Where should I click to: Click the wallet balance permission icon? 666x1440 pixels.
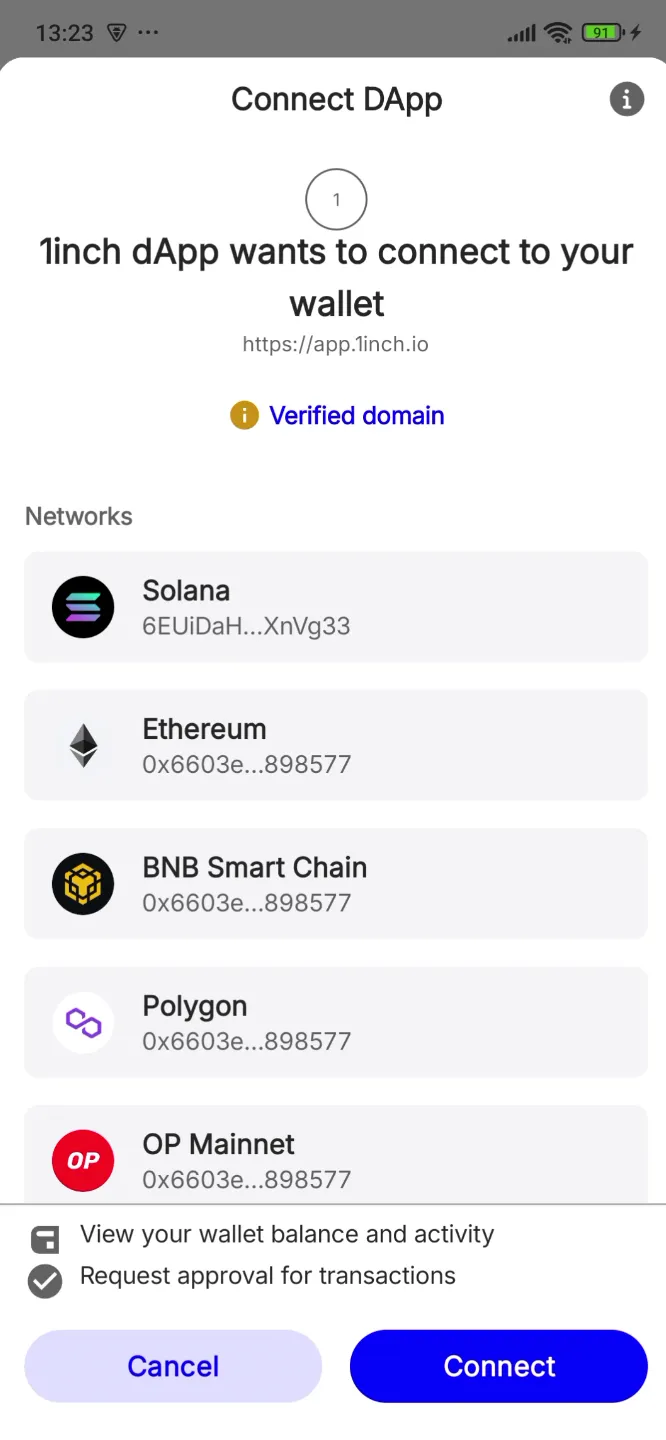[44, 1239]
